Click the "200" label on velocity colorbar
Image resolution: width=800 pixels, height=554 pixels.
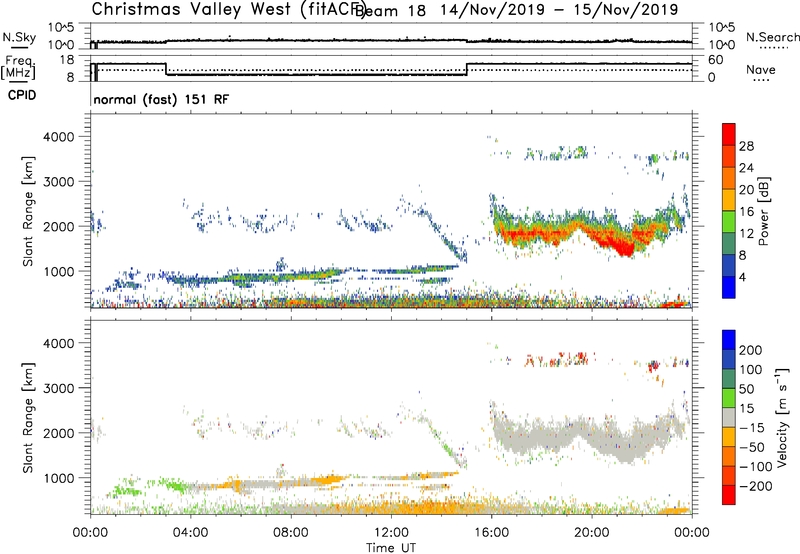pyautogui.click(x=751, y=350)
